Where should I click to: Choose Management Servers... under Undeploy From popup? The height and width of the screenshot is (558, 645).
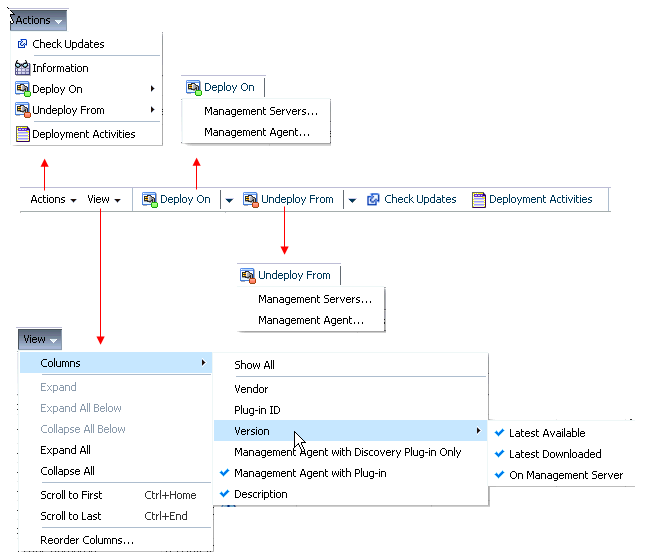[315, 299]
